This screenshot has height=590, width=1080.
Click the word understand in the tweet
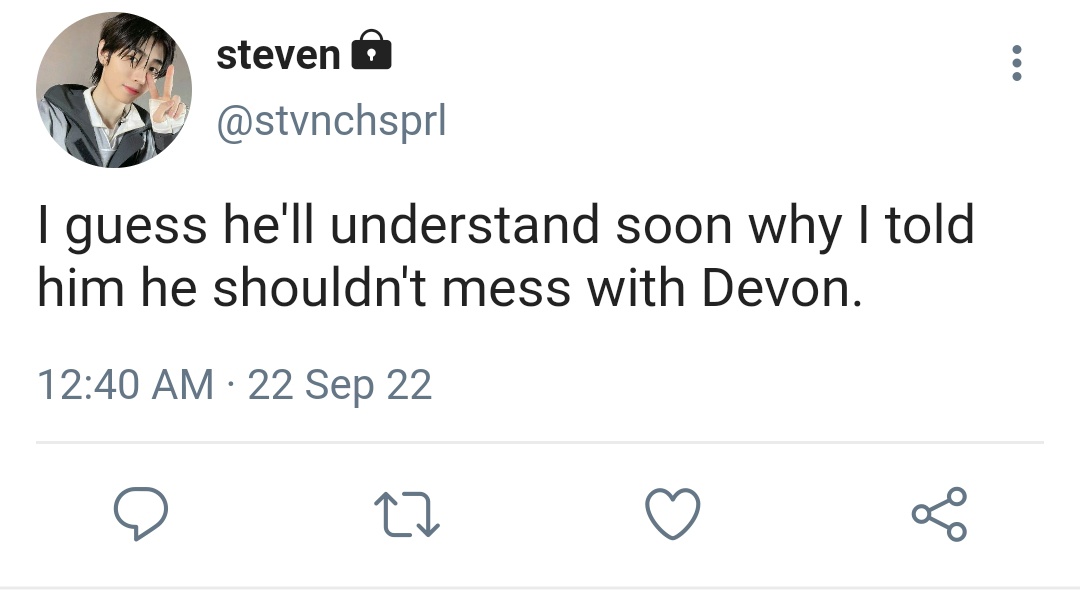[465, 225]
